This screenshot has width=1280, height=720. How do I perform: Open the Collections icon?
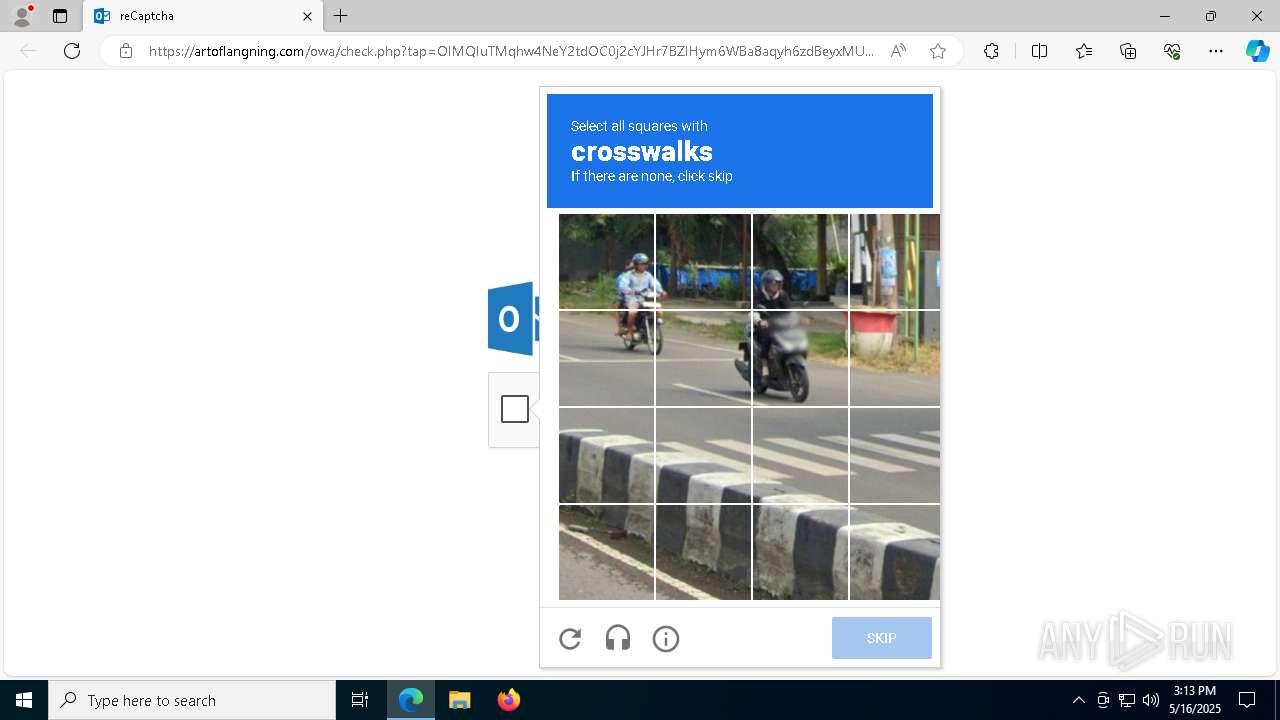point(1128,51)
